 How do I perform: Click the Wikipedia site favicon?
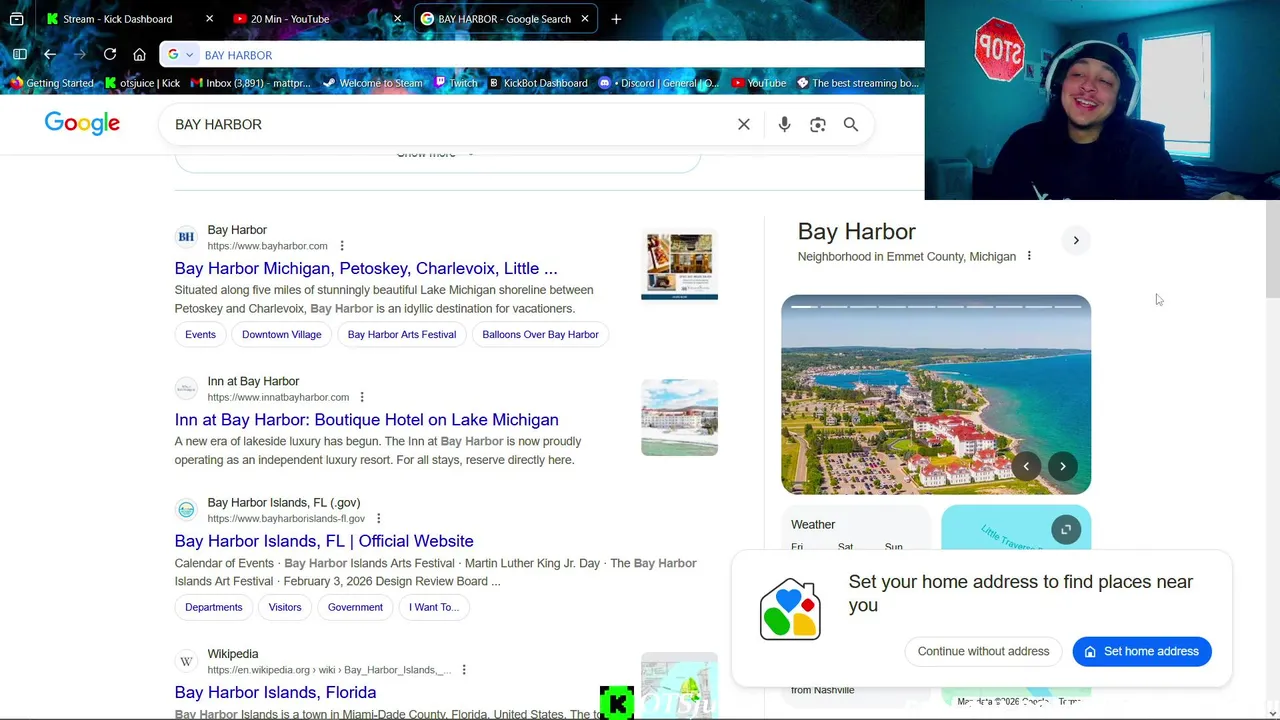(x=186, y=661)
